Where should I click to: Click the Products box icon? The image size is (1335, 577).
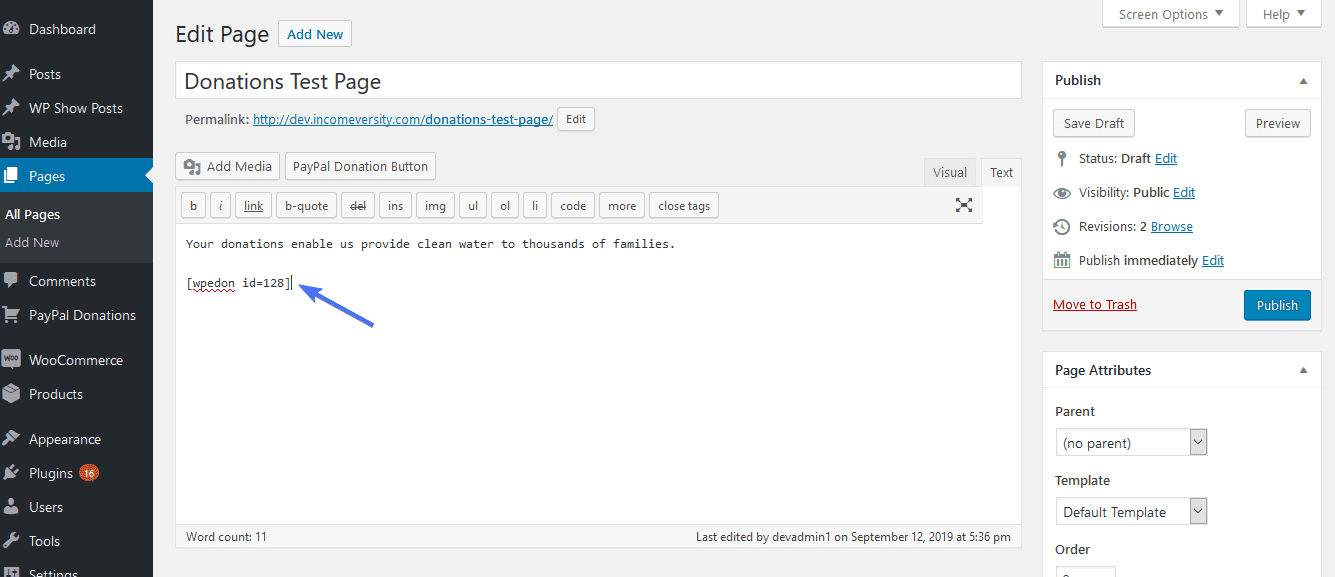[12, 394]
